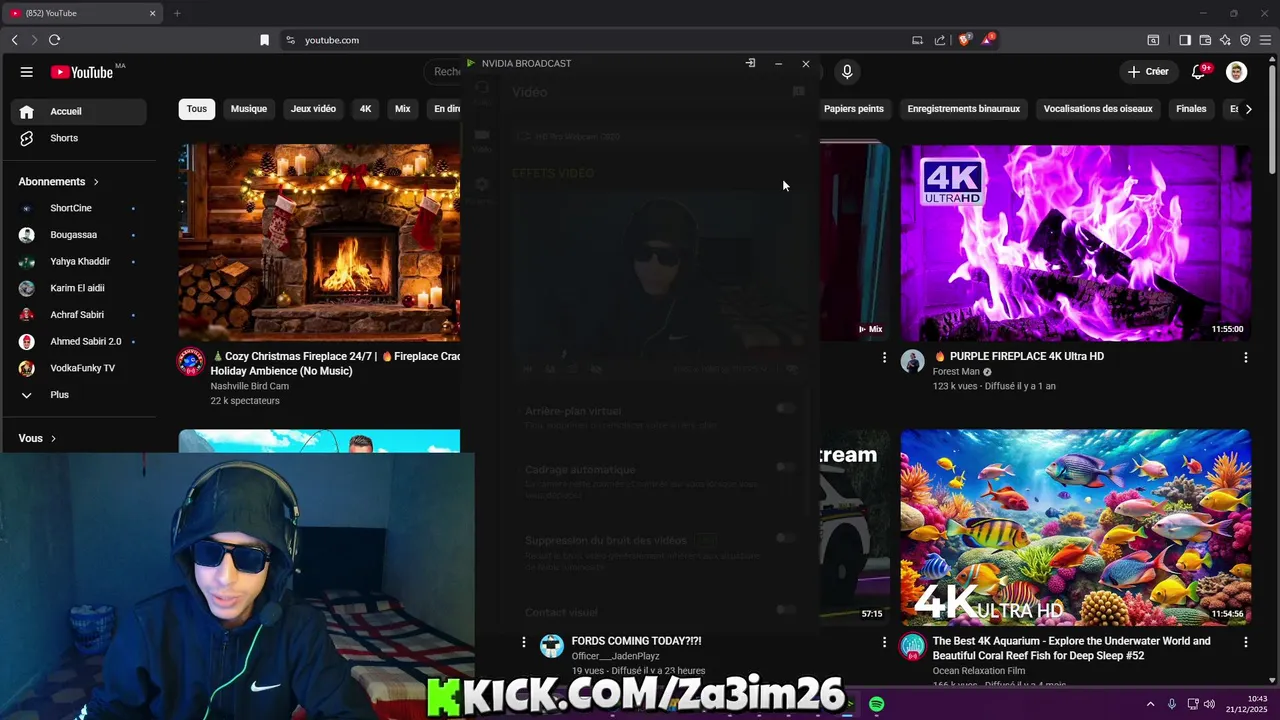Screen dimensions: 1280x720
Task: Open the YouTube guide hamburger menu
Action: tap(27, 72)
